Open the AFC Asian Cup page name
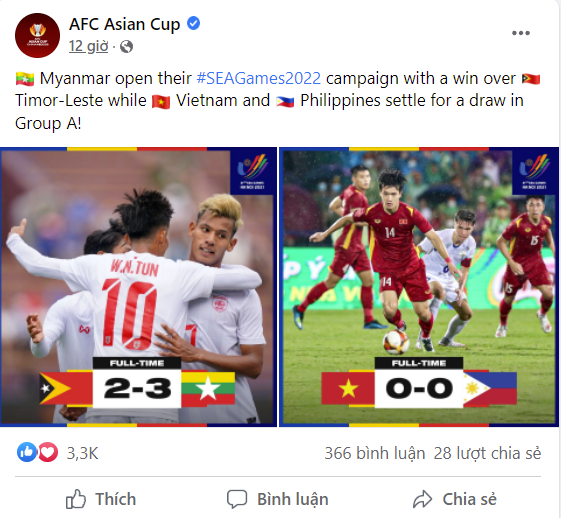This screenshot has height=518, width=561. click(124, 24)
